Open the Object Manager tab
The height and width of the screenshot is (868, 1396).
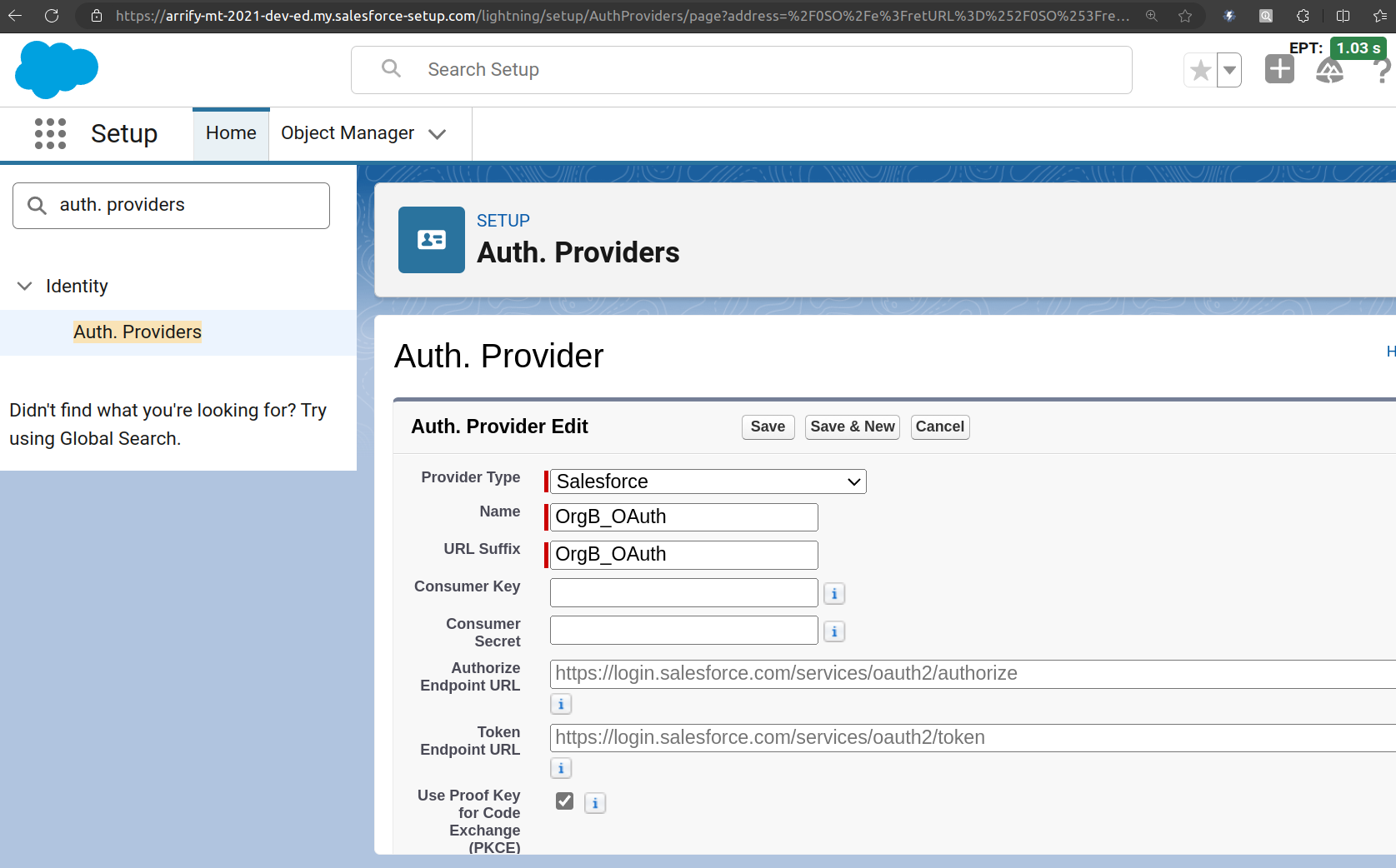pos(347,132)
